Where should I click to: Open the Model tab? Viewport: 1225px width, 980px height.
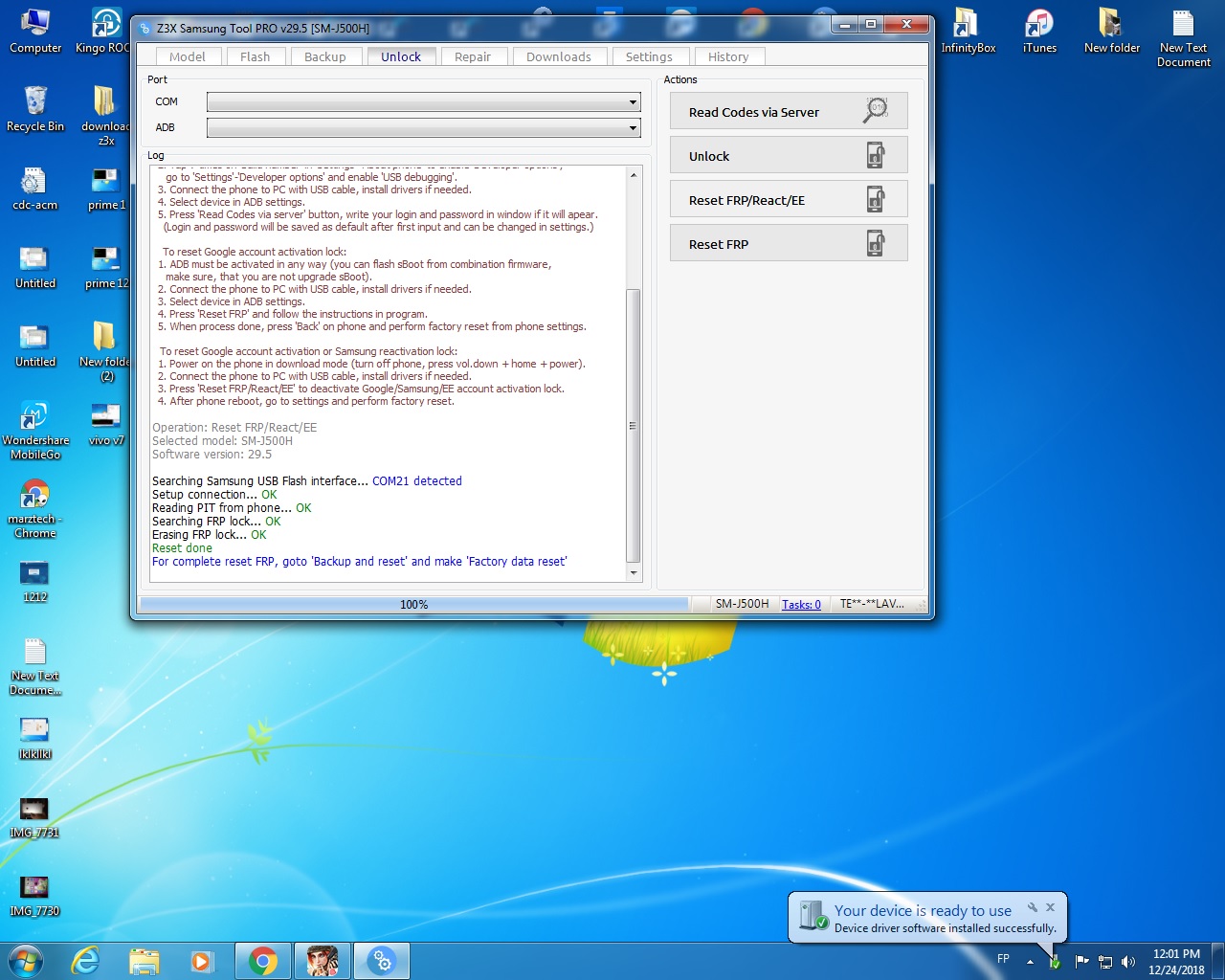(188, 56)
